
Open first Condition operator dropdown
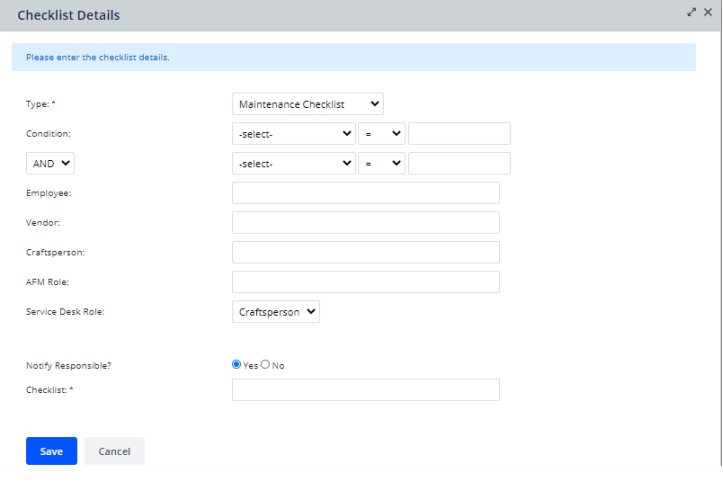382,134
